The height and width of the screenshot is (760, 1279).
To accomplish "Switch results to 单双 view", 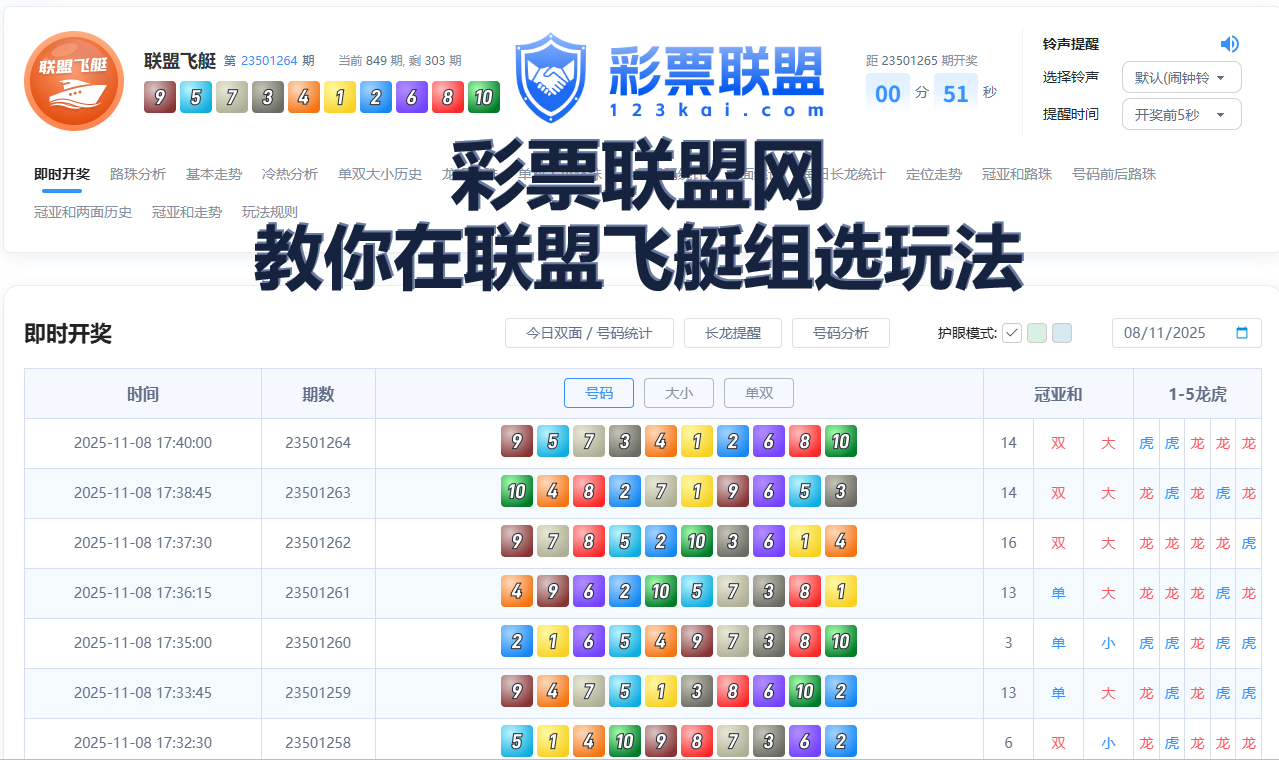I will coord(758,393).
